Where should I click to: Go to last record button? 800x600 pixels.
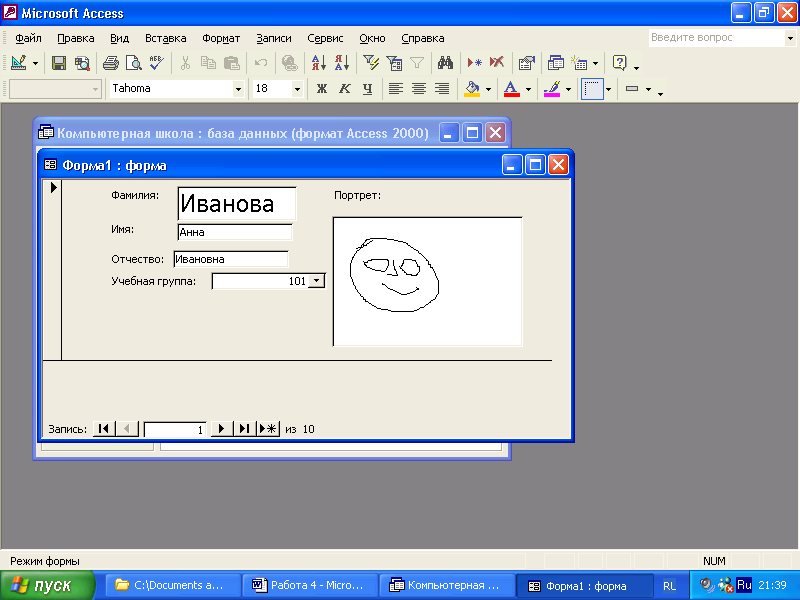244,429
